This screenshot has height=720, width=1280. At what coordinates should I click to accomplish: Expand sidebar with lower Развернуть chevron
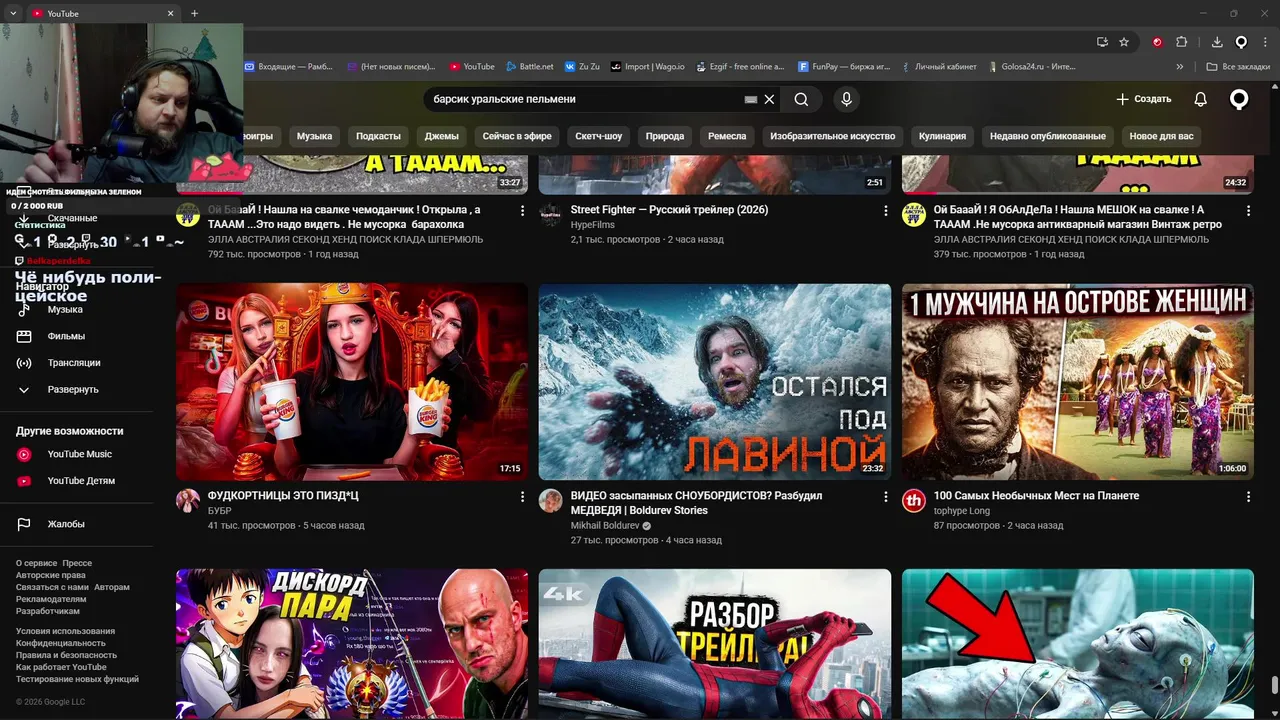pos(73,390)
